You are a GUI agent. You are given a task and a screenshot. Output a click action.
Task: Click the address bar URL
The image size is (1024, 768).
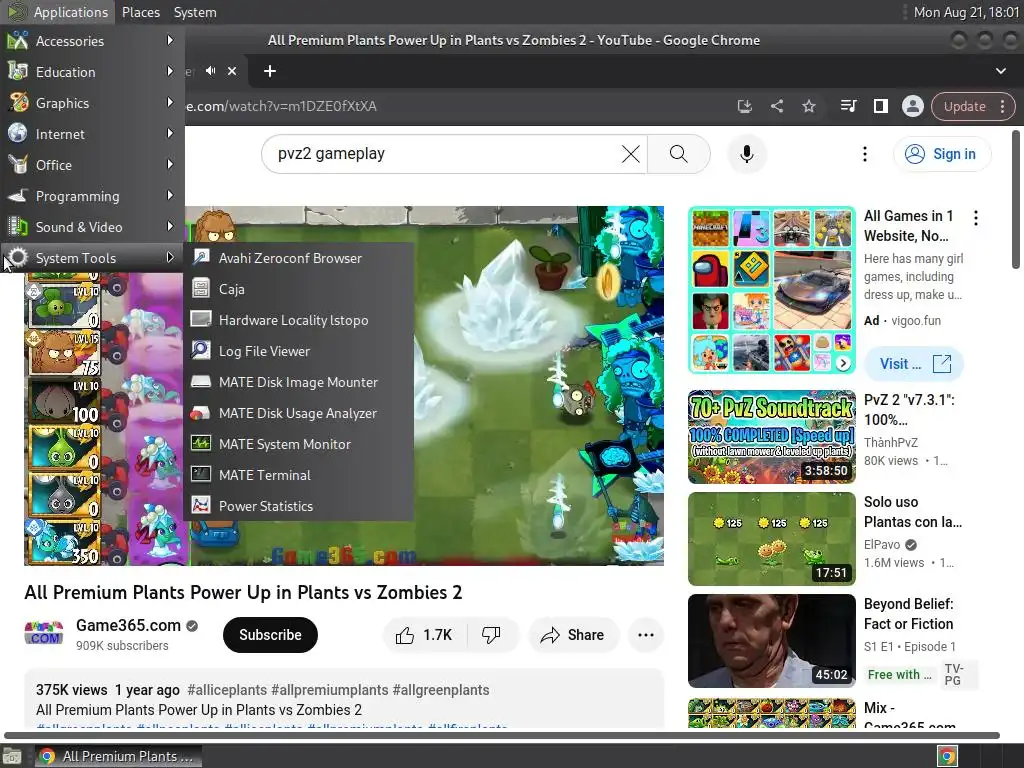point(281,106)
